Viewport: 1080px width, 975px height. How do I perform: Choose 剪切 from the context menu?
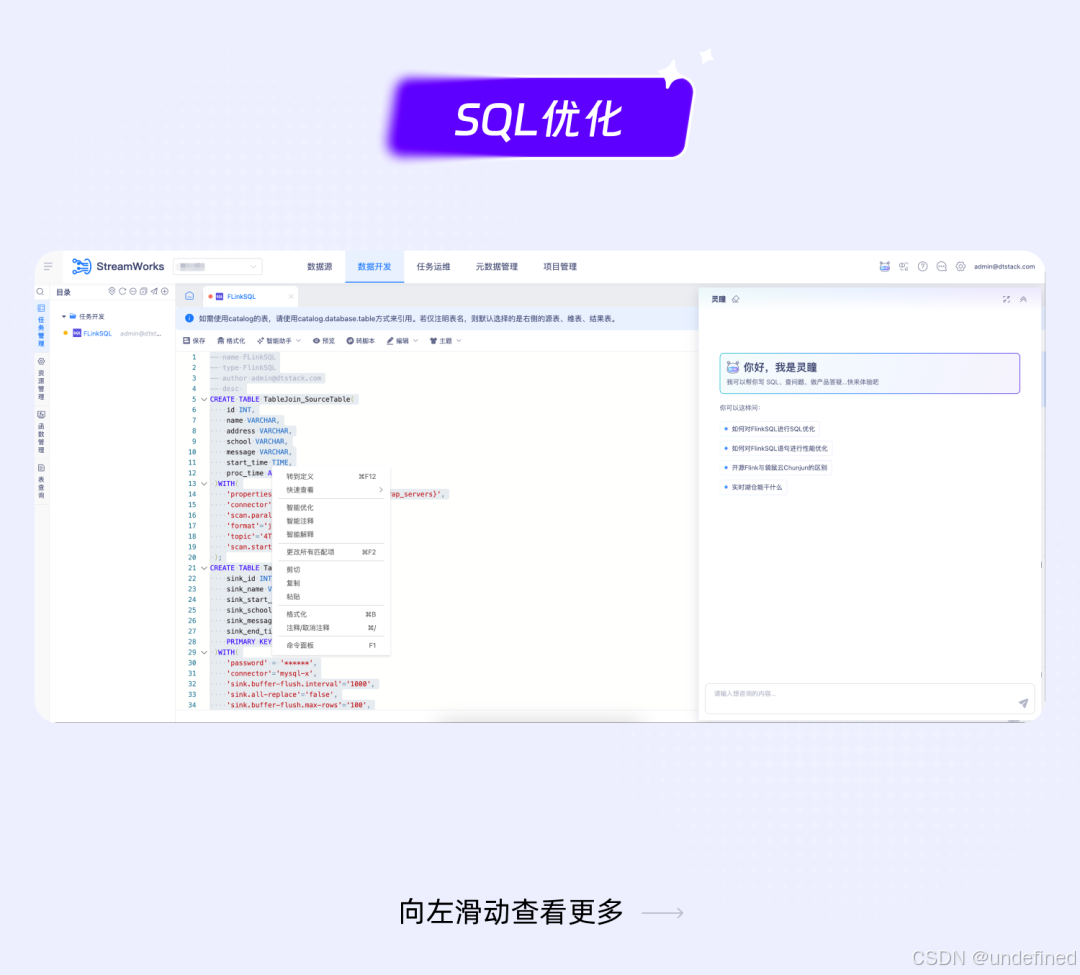coord(331,569)
